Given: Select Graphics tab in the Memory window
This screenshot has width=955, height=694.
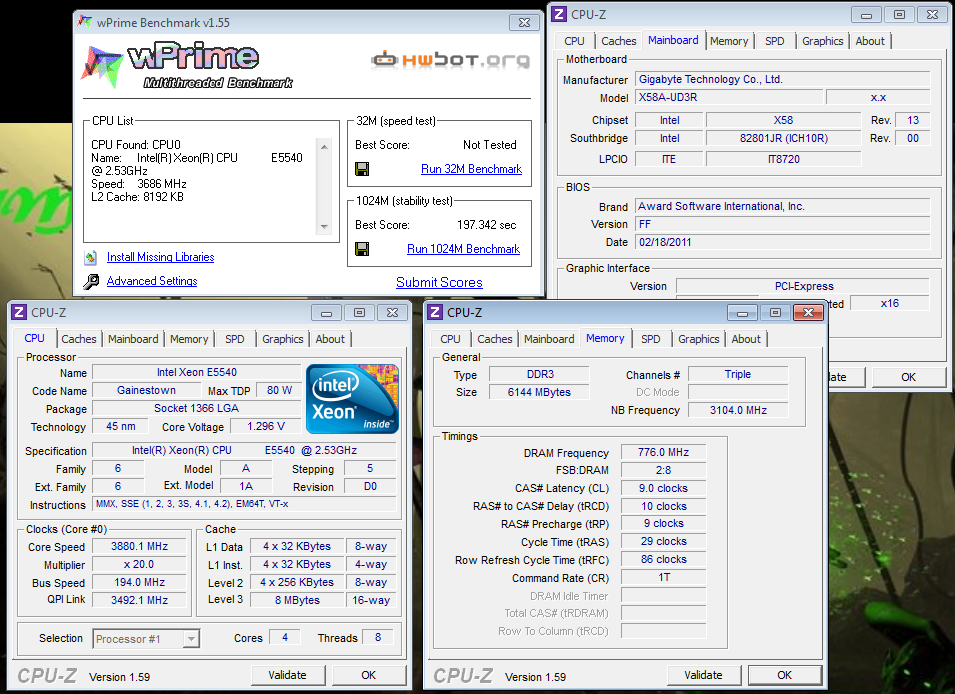Looking at the screenshot, I should [x=699, y=339].
